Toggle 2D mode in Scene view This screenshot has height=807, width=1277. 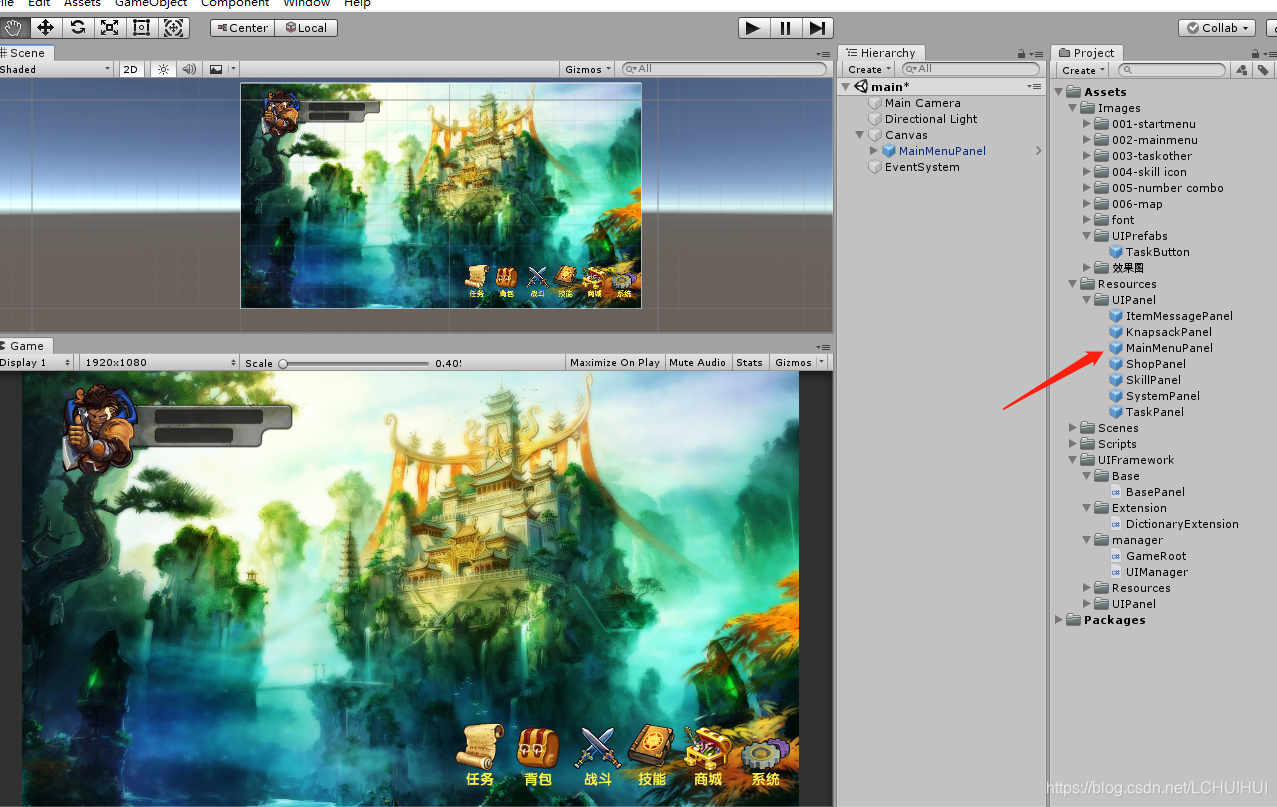point(130,69)
